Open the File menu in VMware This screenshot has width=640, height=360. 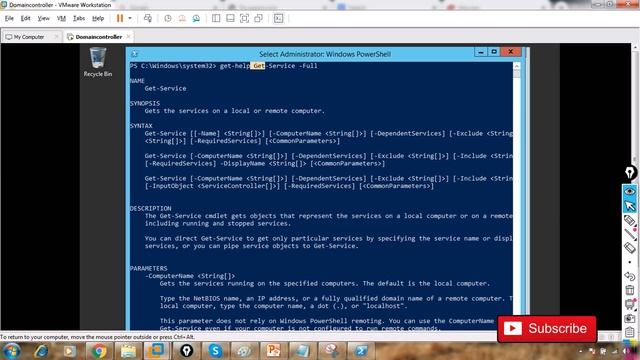[9, 18]
